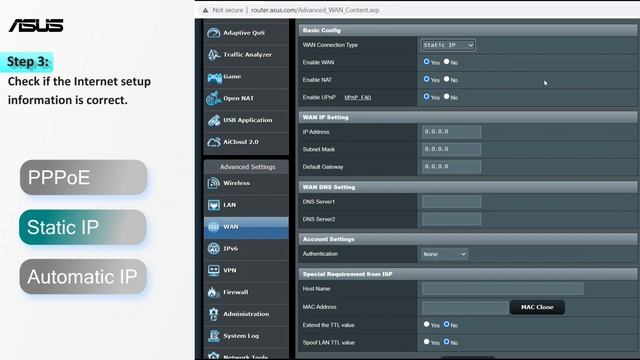The width and height of the screenshot is (640, 360).
Task: Go to the LAN settings page
Action: [246, 205]
